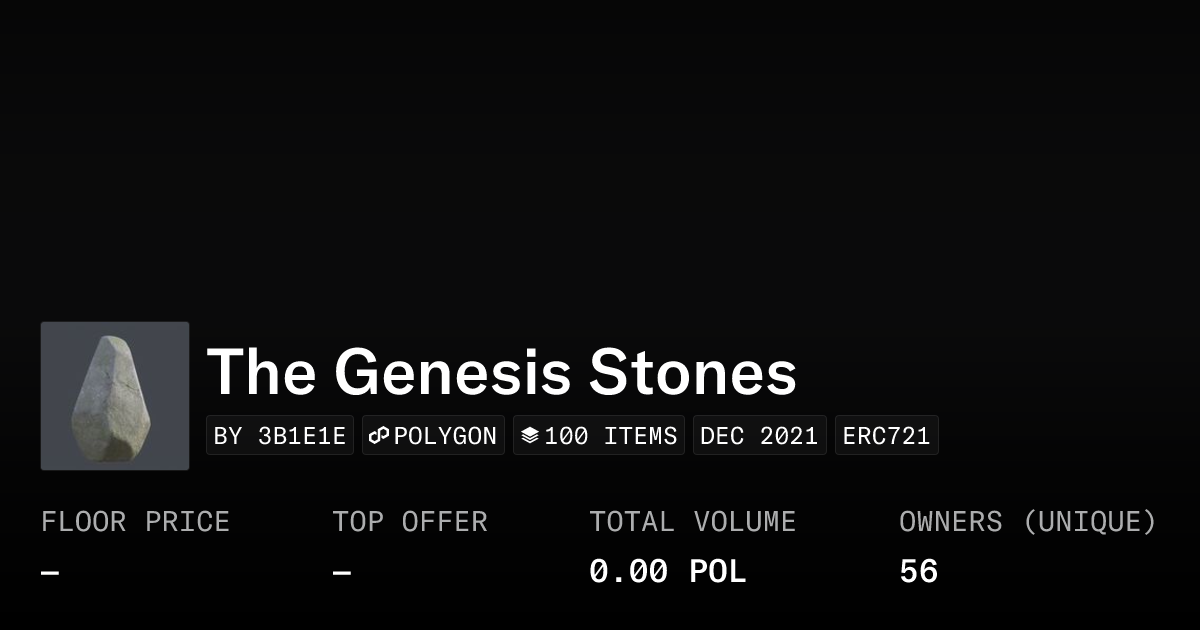Click the dash value under Floor Price
1200x630 pixels.
[x=50, y=573]
